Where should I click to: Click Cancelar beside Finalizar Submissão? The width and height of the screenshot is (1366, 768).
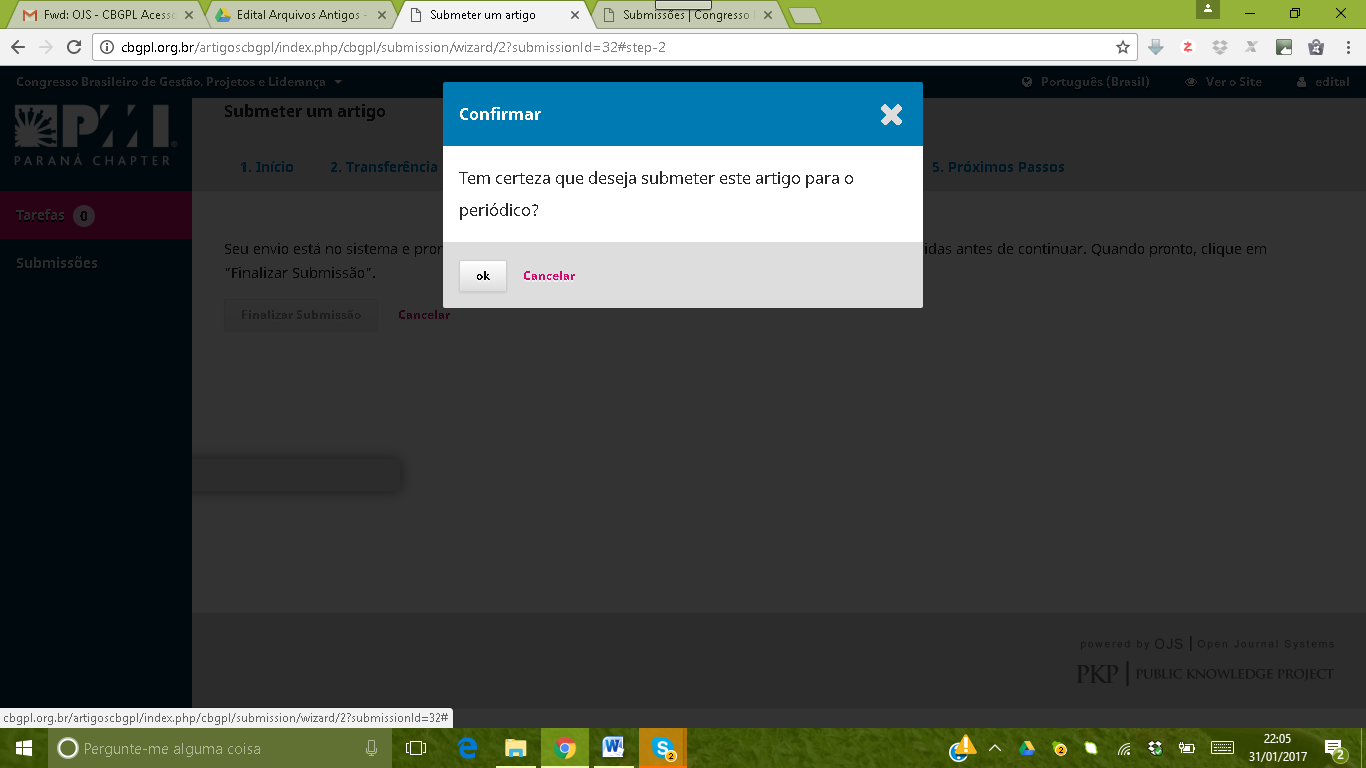pos(424,314)
